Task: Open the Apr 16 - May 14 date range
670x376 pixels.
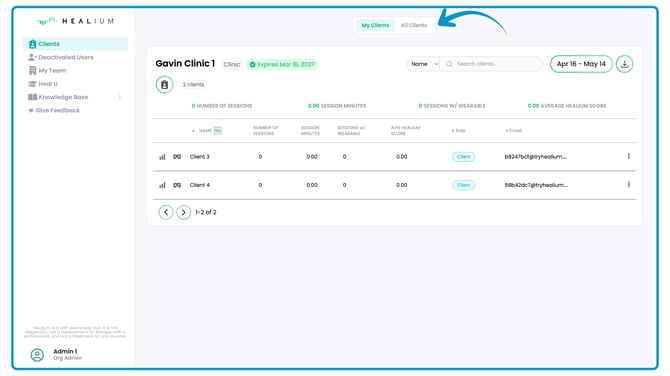Action: (x=581, y=64)
